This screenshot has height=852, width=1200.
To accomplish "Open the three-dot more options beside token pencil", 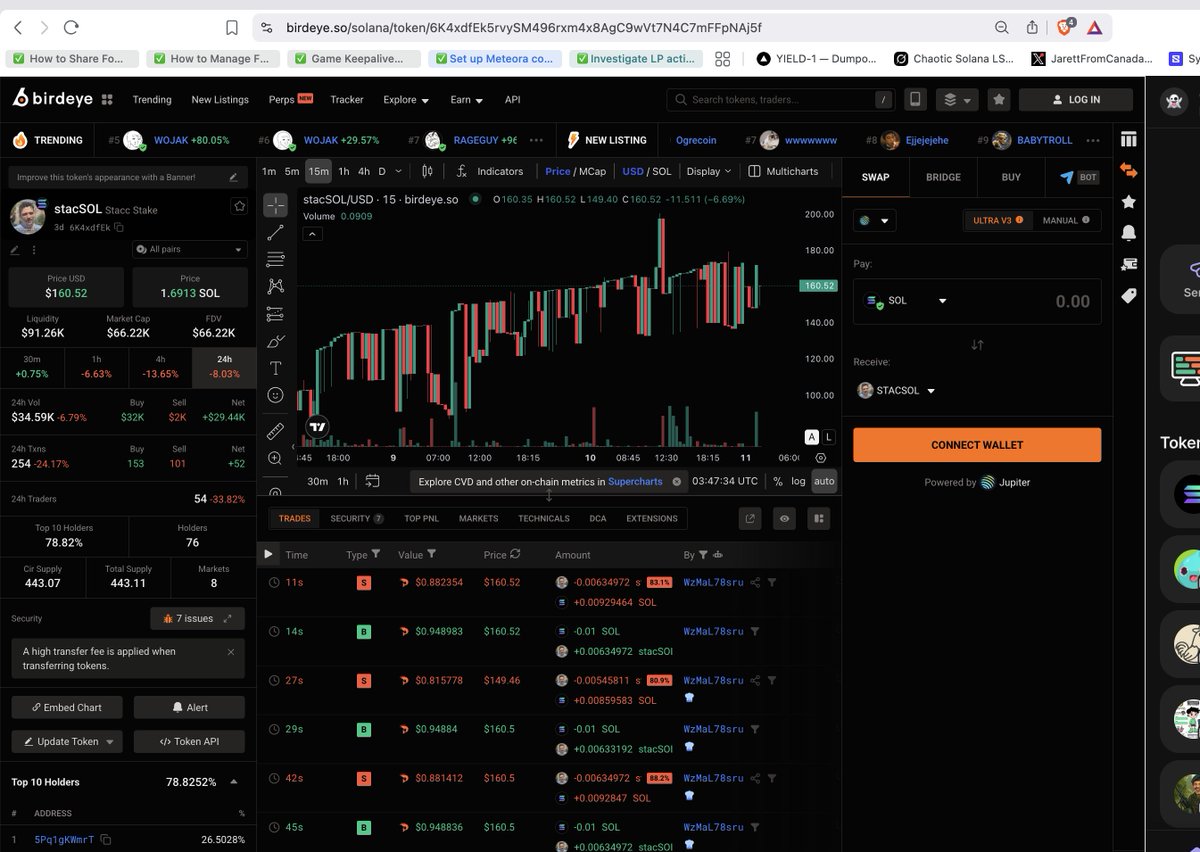I will pos(34,250).
